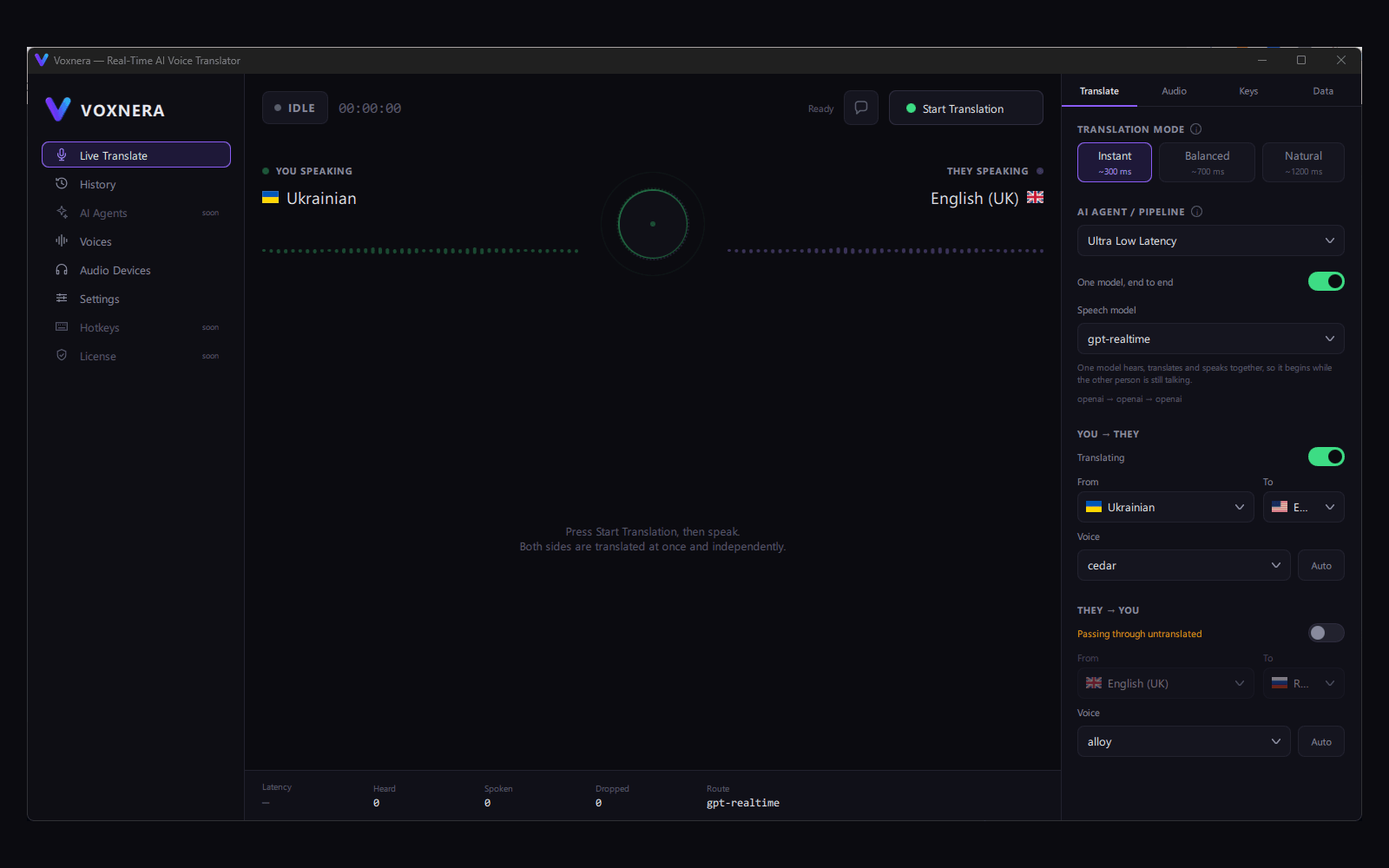Click the Audio Devices headphones icon
Viewport: 1389px width, 868px height.
point(62,270)
